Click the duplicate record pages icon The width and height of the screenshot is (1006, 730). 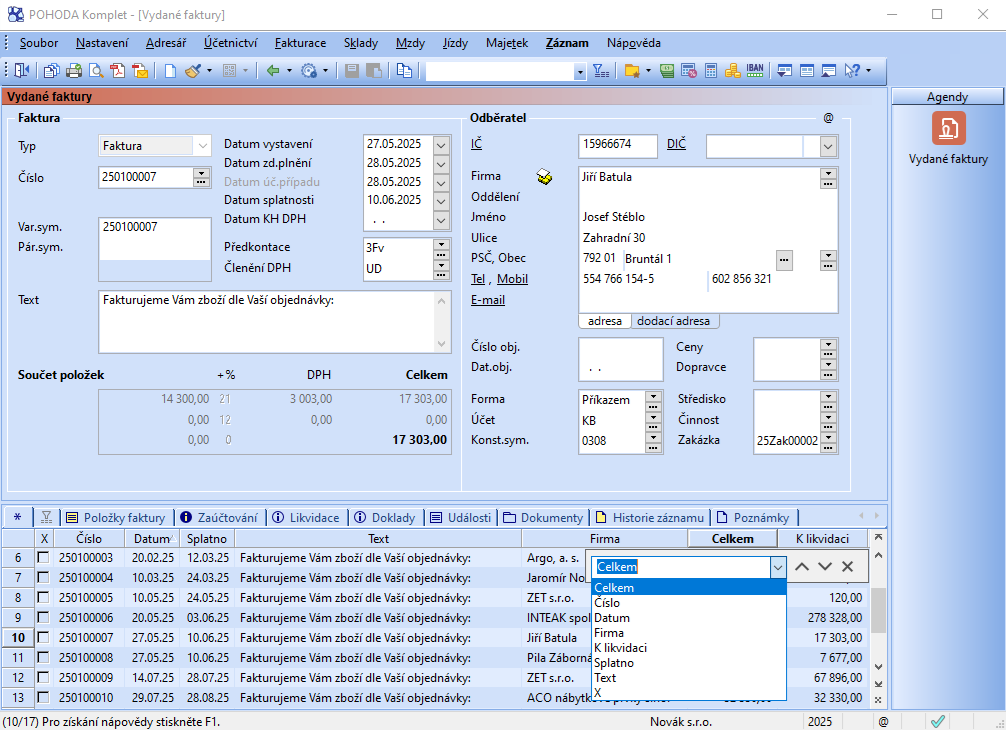point(404,71)
